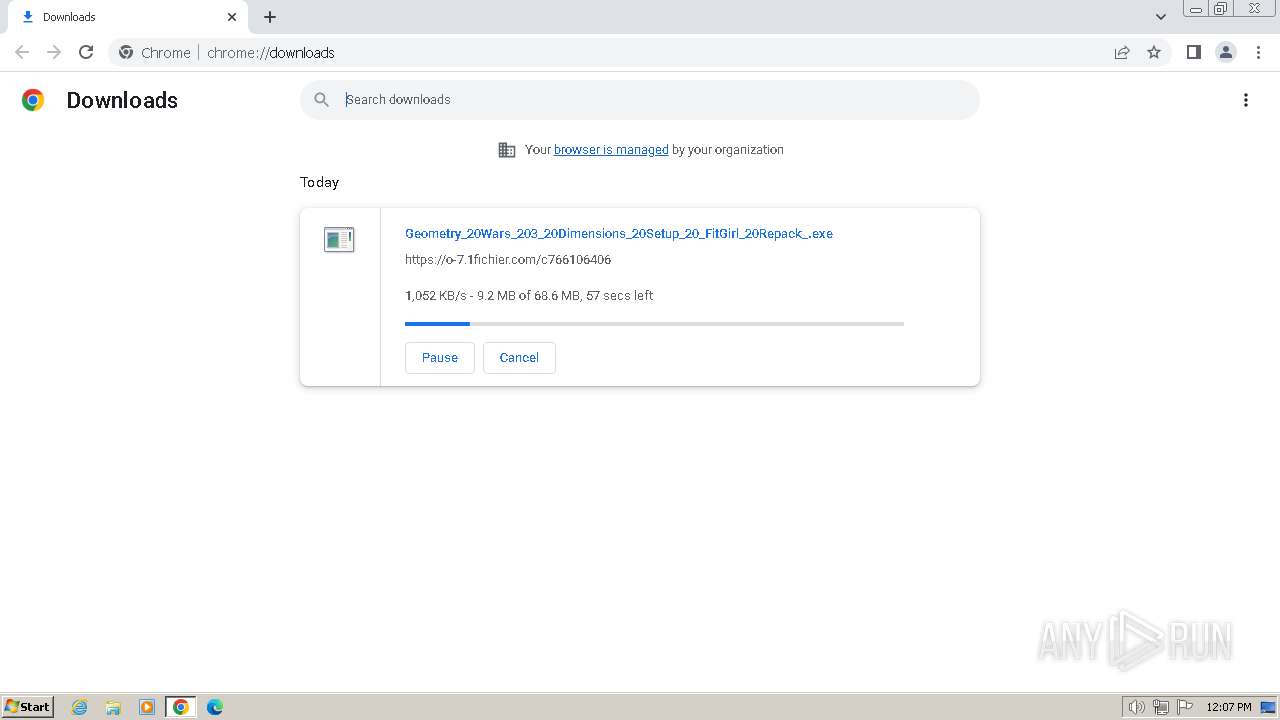This screenshot has height=720, width=1280.
Task: Open the Windows Start menu
Action: pyautogui.click(x=28, y=707)
